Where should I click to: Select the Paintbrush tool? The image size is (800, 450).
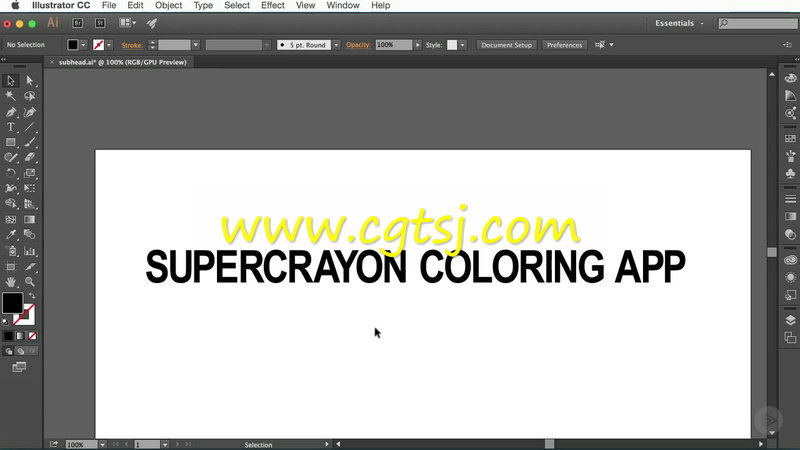coord(30,142)
